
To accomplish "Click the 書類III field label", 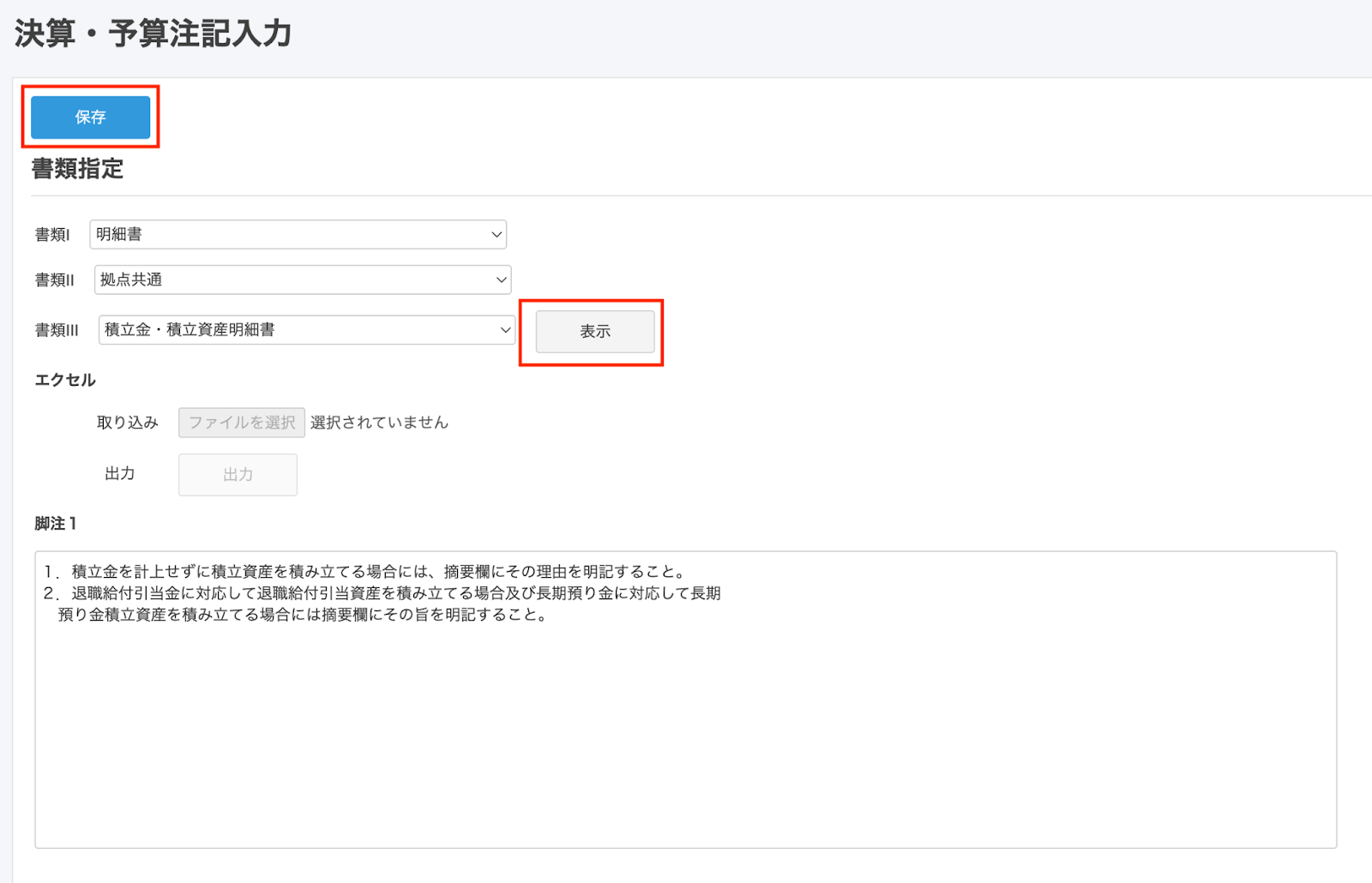I will pos(57,330).
